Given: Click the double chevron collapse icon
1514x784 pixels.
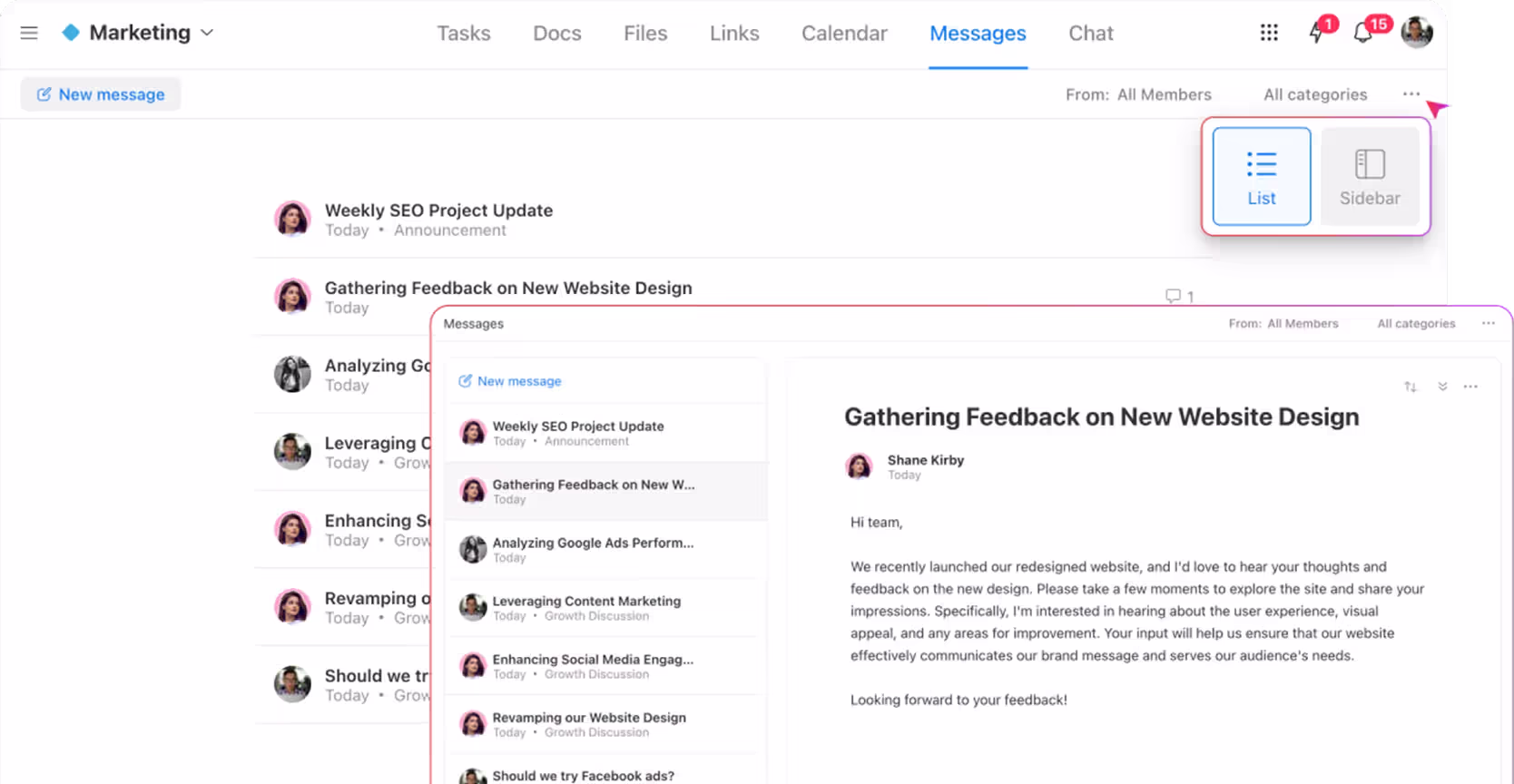Looking at the screenshot, I should point(1442,387).
